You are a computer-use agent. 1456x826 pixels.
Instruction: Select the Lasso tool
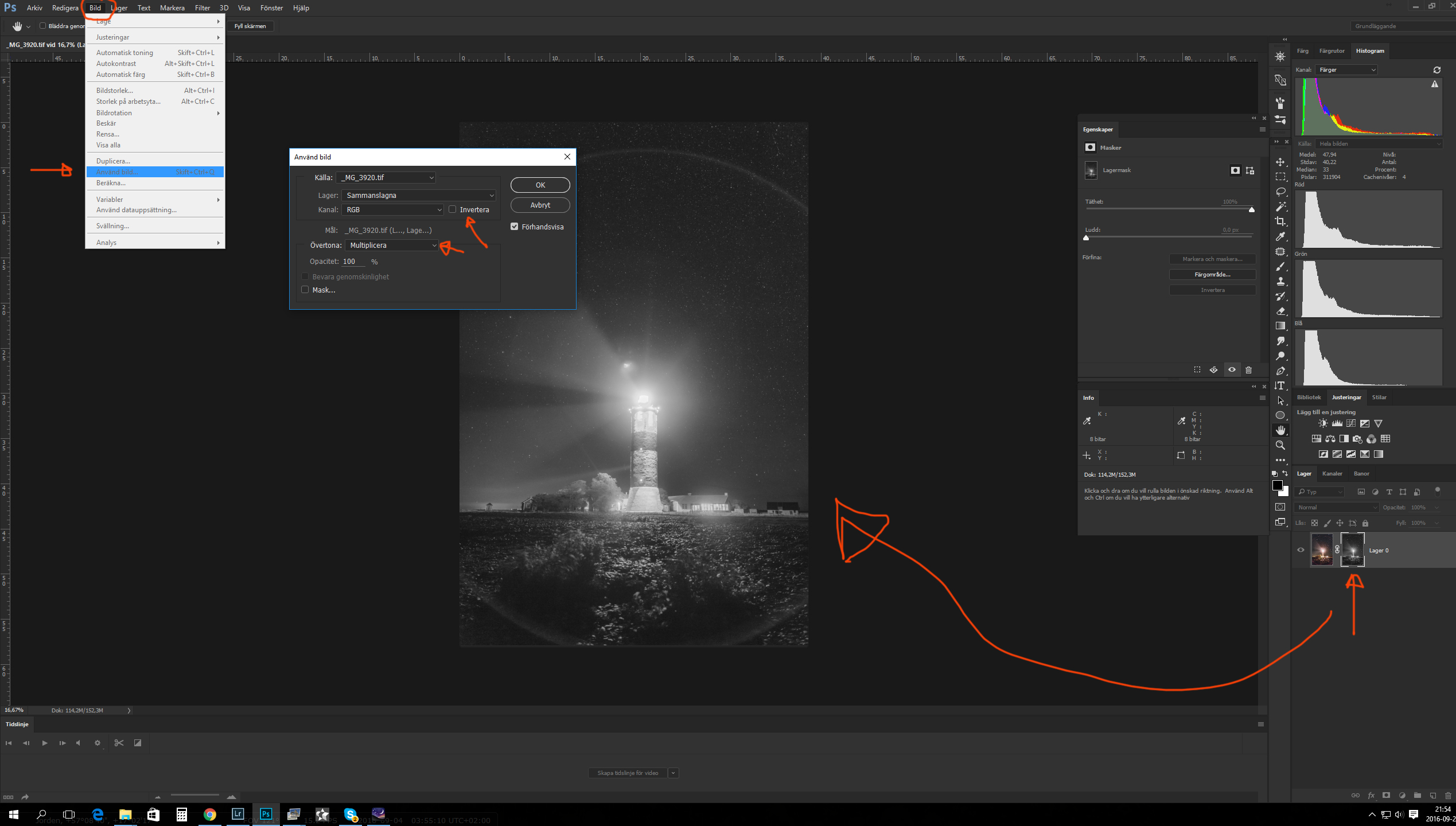(x=1280, y=192)
